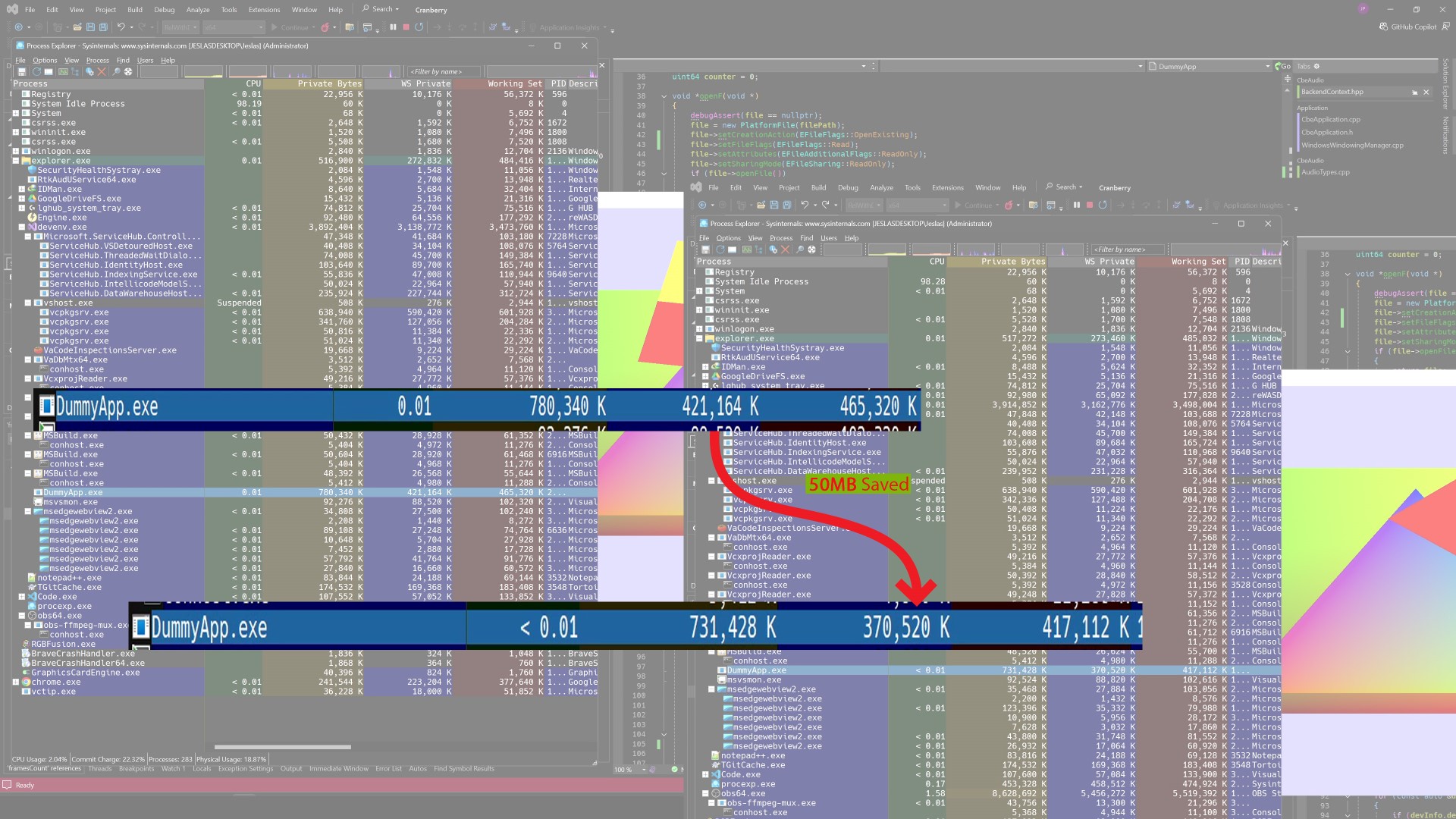Click Stop Debugging square in nested Visual Studio toolbar
Screen dimensions: 1456x819
pyautogui.click(x=1090, y=205)
